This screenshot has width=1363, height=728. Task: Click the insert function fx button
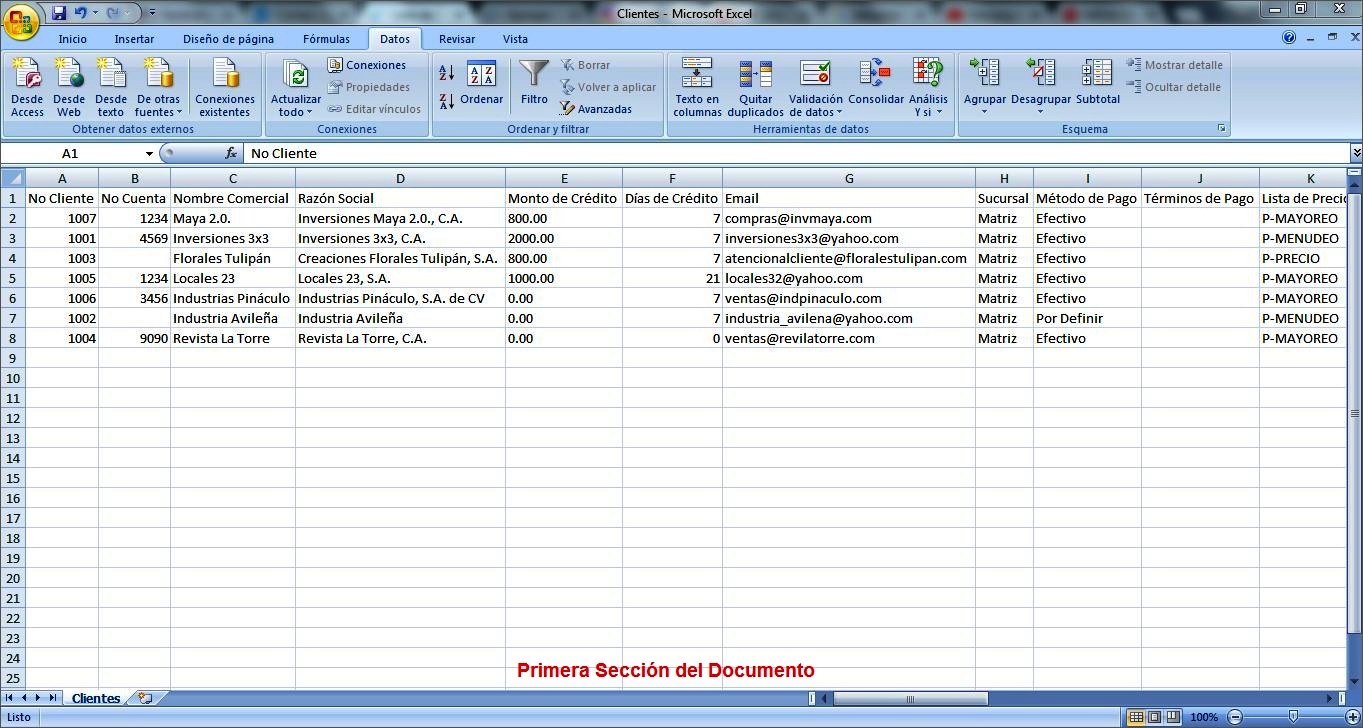(231, 154)
